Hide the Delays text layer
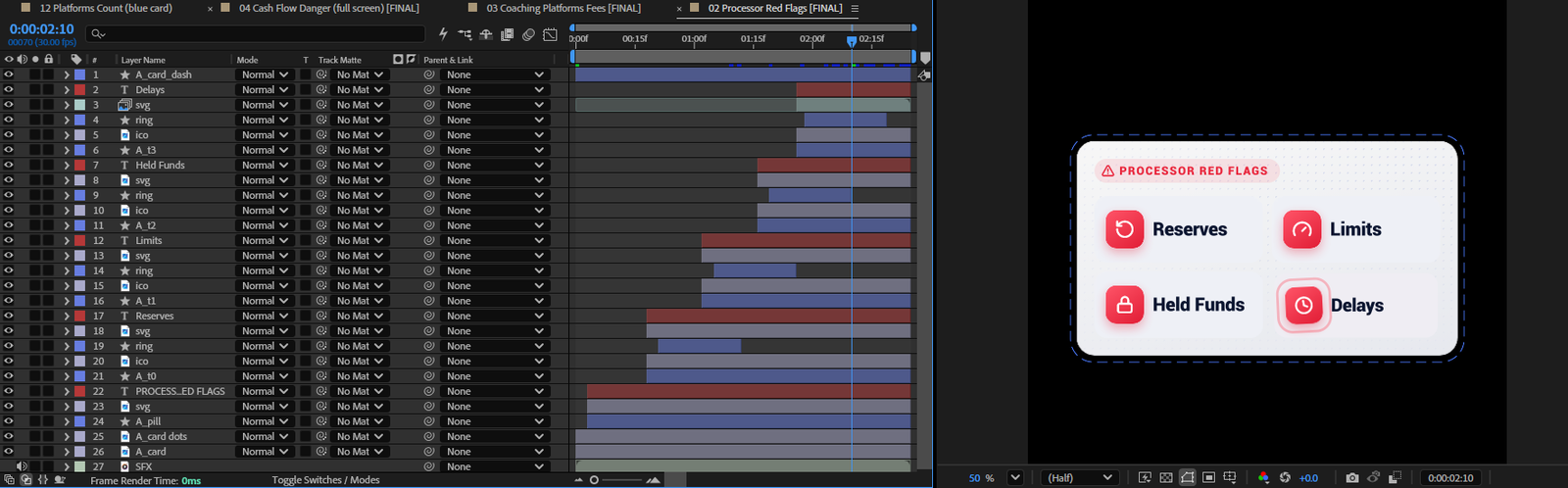 (x=9, y=90)
